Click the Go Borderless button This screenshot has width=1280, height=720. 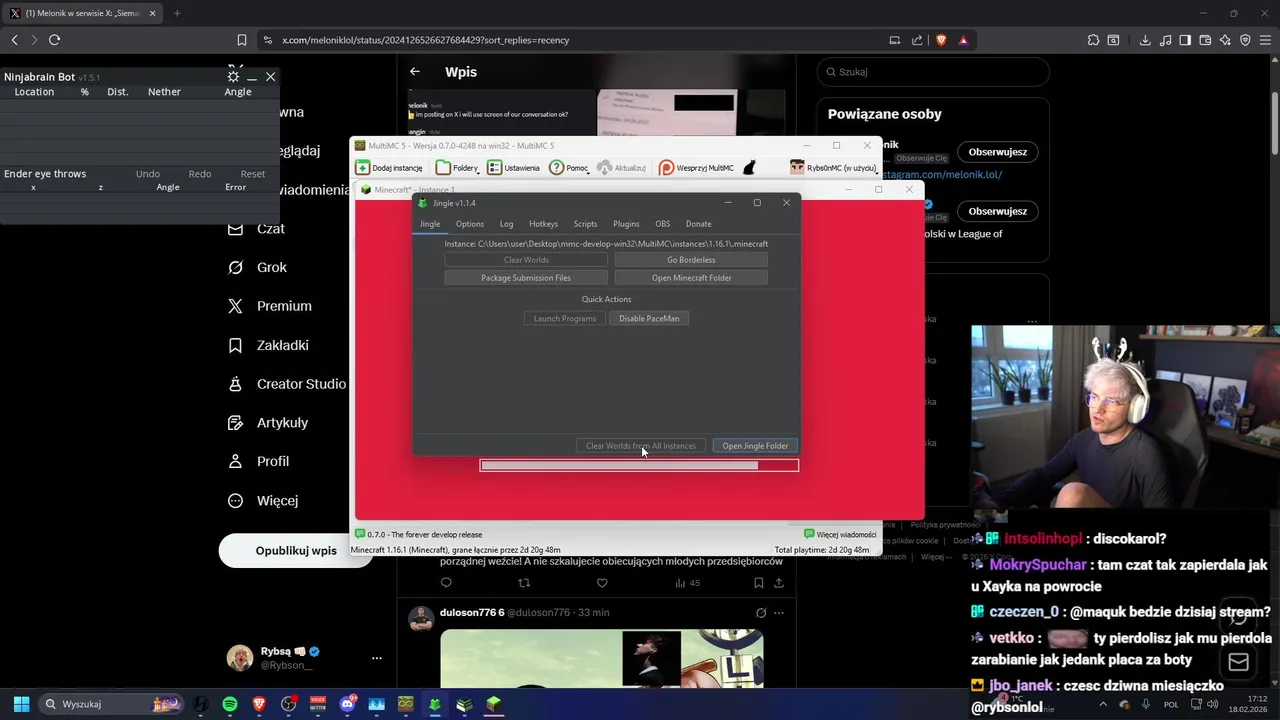[691, 260]
